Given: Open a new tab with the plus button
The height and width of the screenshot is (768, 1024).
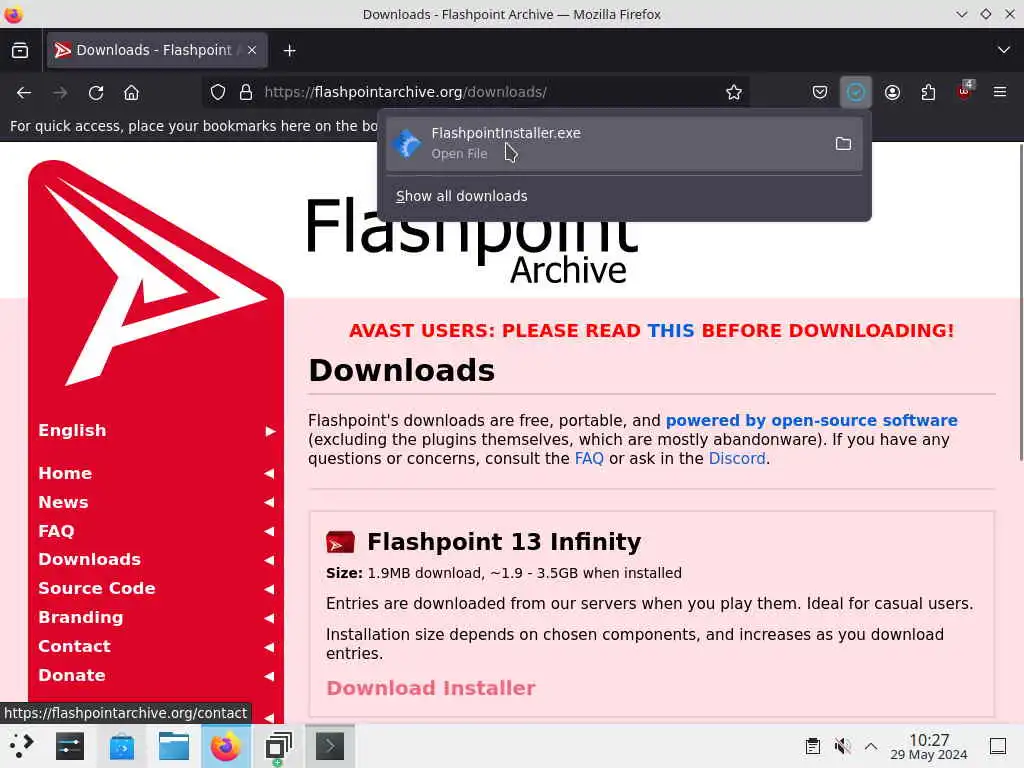Looking at the screenshot, I should [289, 50].
